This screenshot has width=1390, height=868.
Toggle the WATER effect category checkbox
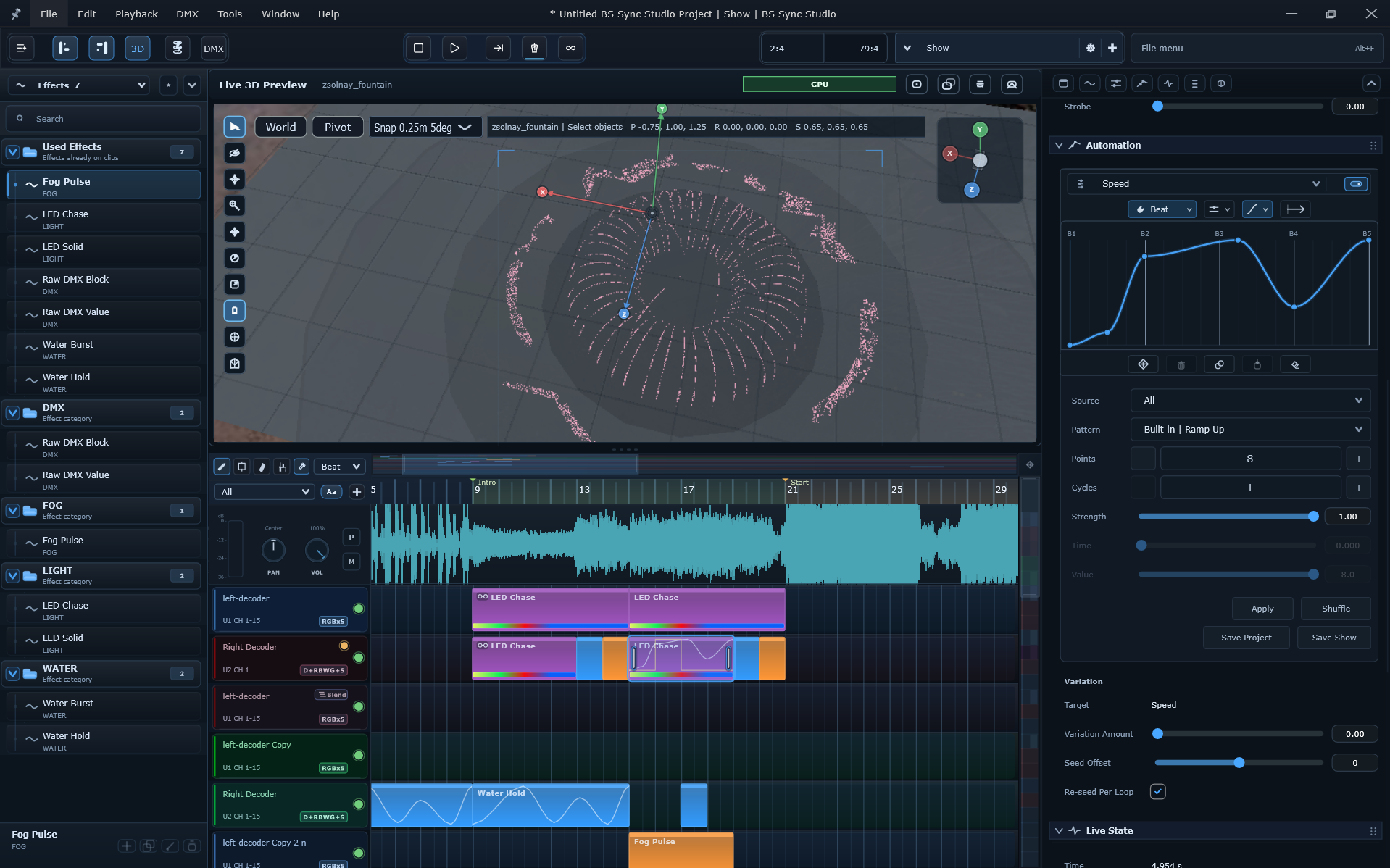coord(12,674)
